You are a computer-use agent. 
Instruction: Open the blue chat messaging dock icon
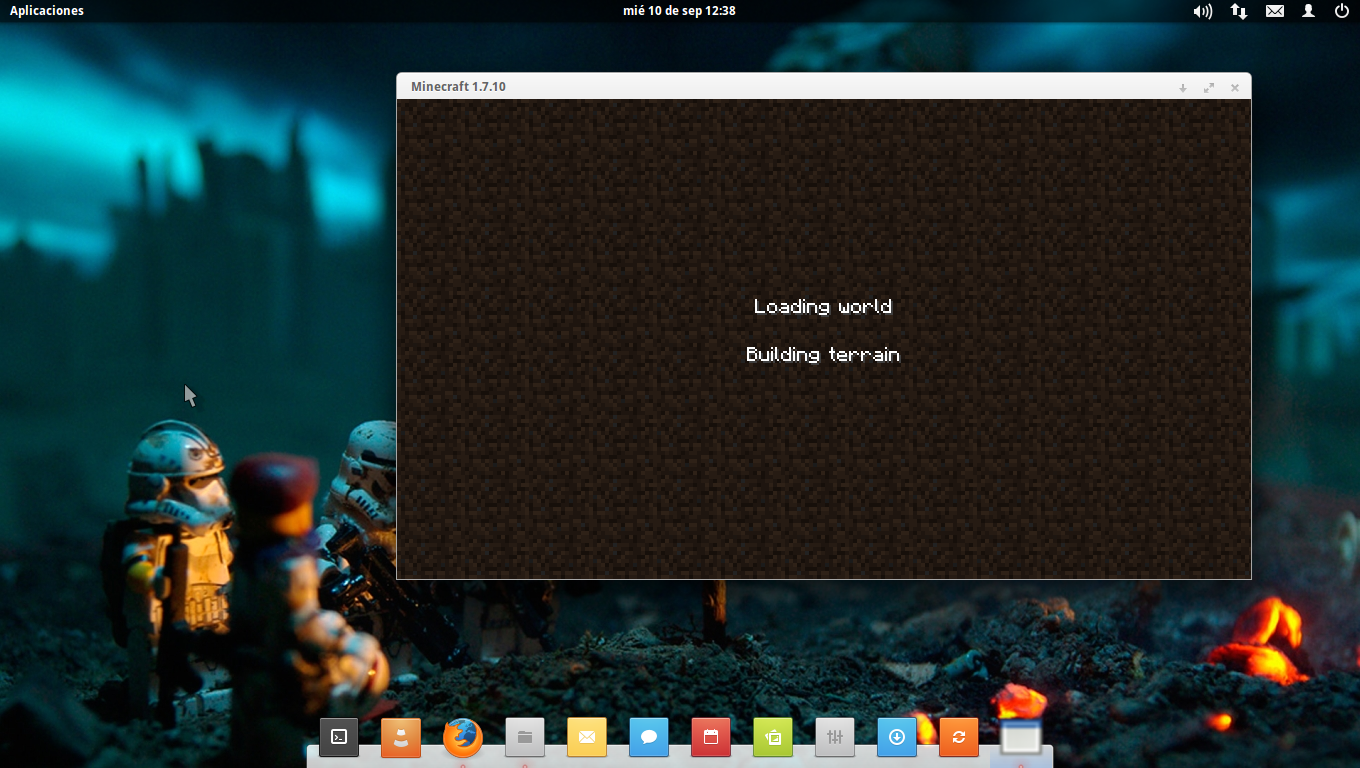pyautogui.click(x=649, y=737)
